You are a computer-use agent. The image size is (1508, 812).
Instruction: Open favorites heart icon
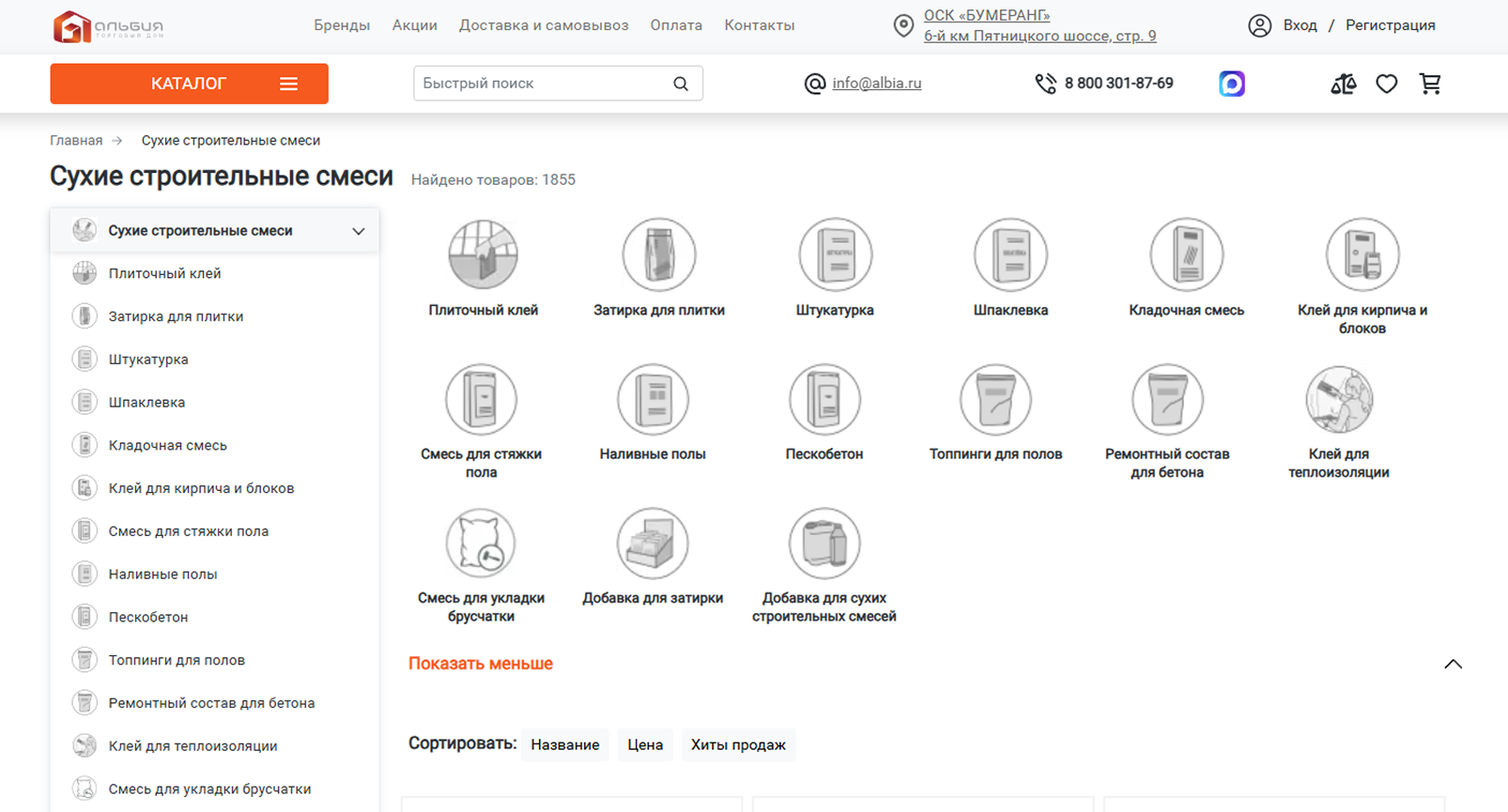(x=1387, y=84)
